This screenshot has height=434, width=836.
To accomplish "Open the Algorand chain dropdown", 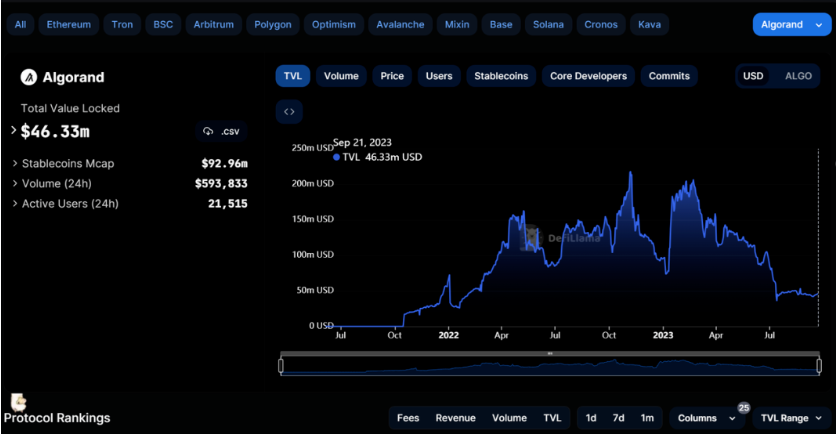I will pyautogui.click(x=792, y=25).
